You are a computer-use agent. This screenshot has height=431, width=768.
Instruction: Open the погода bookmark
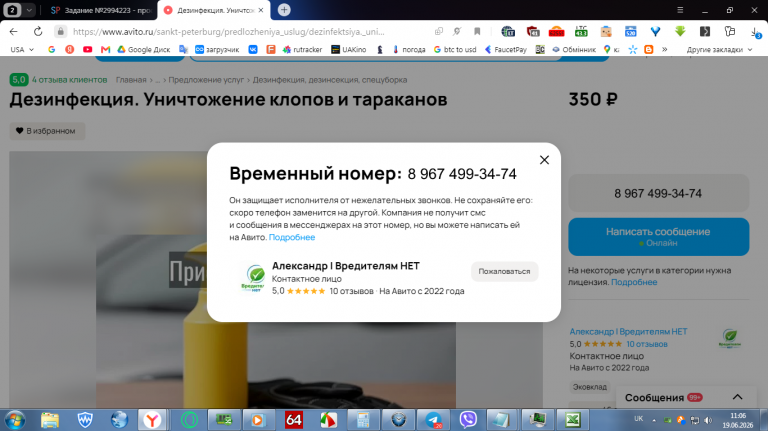point(409,49)
